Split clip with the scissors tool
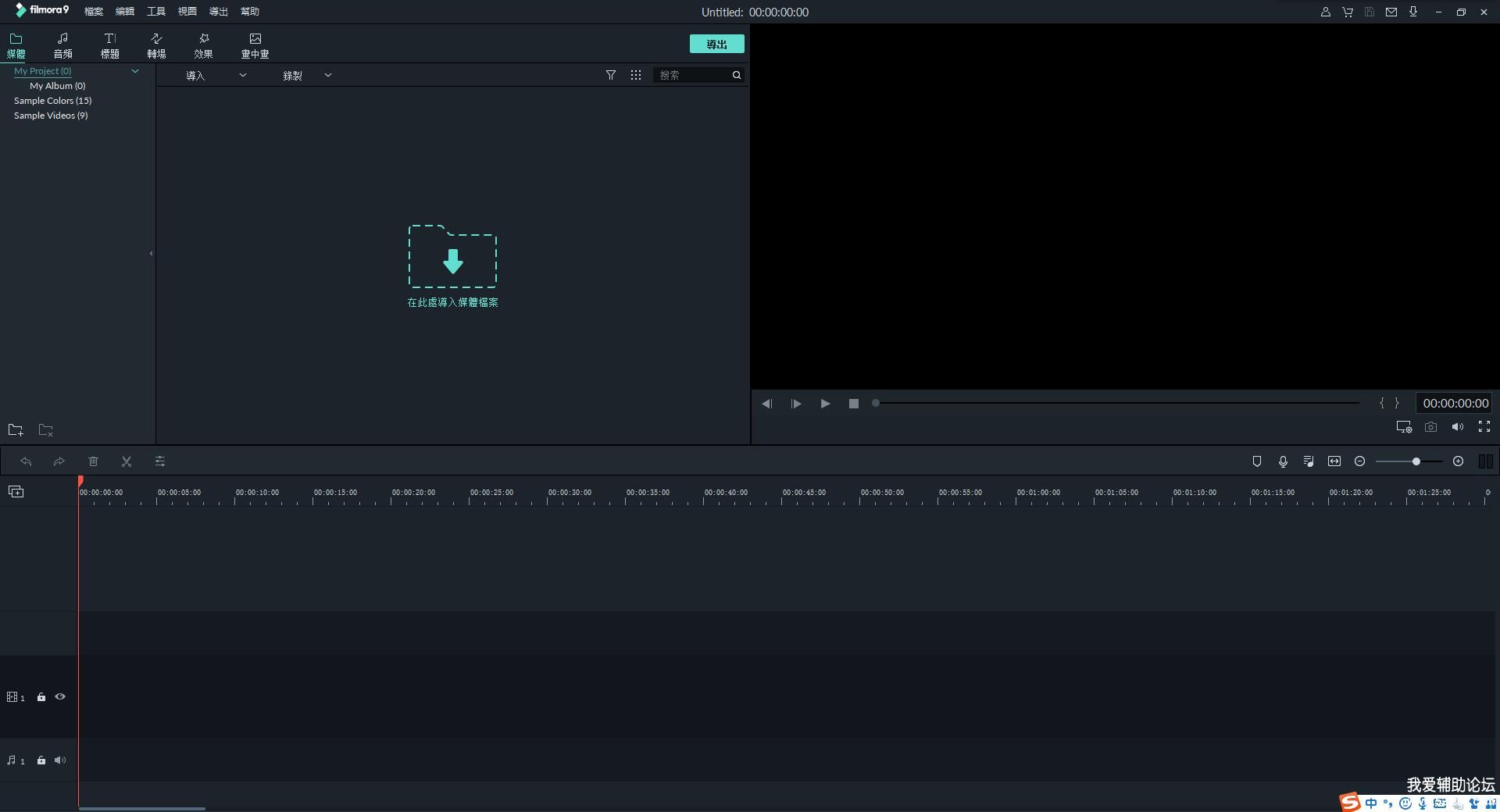The width and height of the screenshot is (1500, 812). pyautogui.click(x=127, y=461)
